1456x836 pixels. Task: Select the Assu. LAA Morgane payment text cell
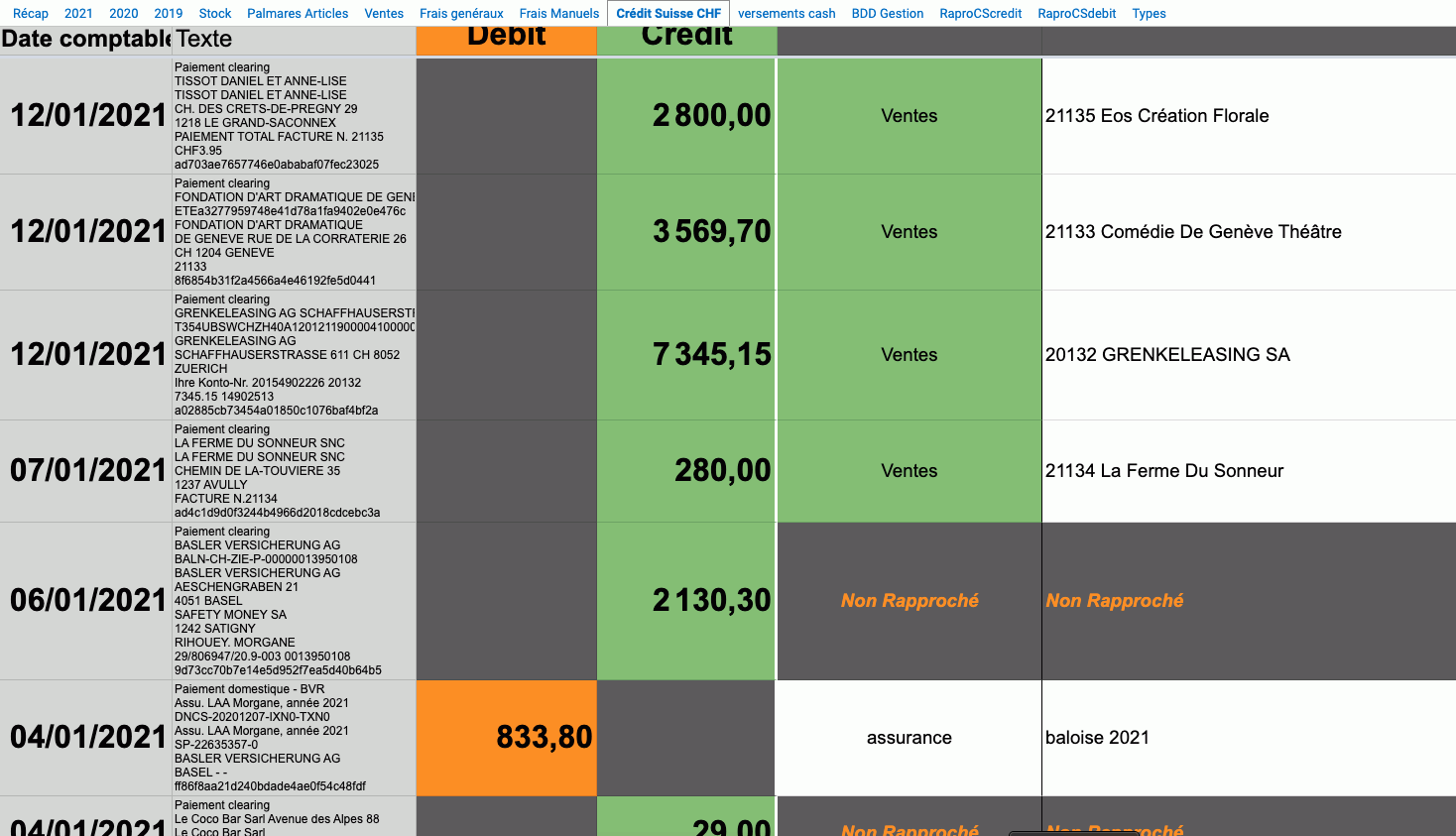tap(294, 738)
